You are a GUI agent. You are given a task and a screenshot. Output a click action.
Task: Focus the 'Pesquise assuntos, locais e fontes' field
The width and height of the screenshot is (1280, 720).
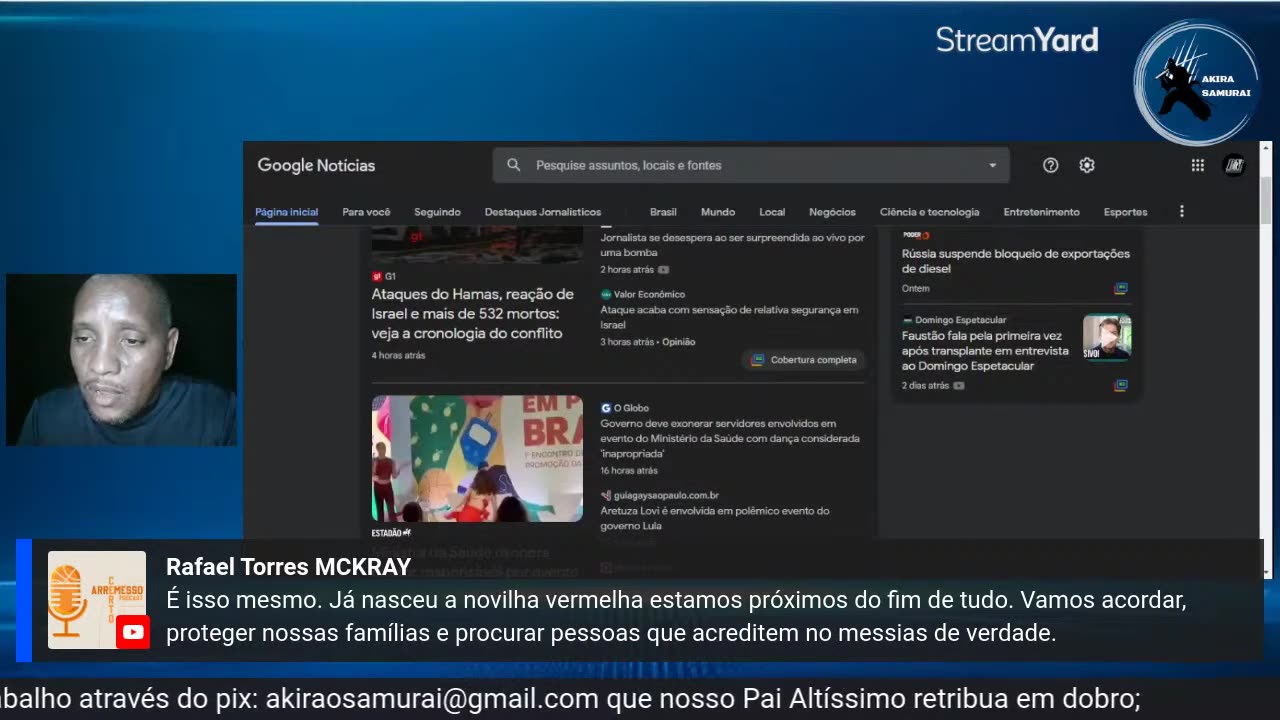[751, 165]
